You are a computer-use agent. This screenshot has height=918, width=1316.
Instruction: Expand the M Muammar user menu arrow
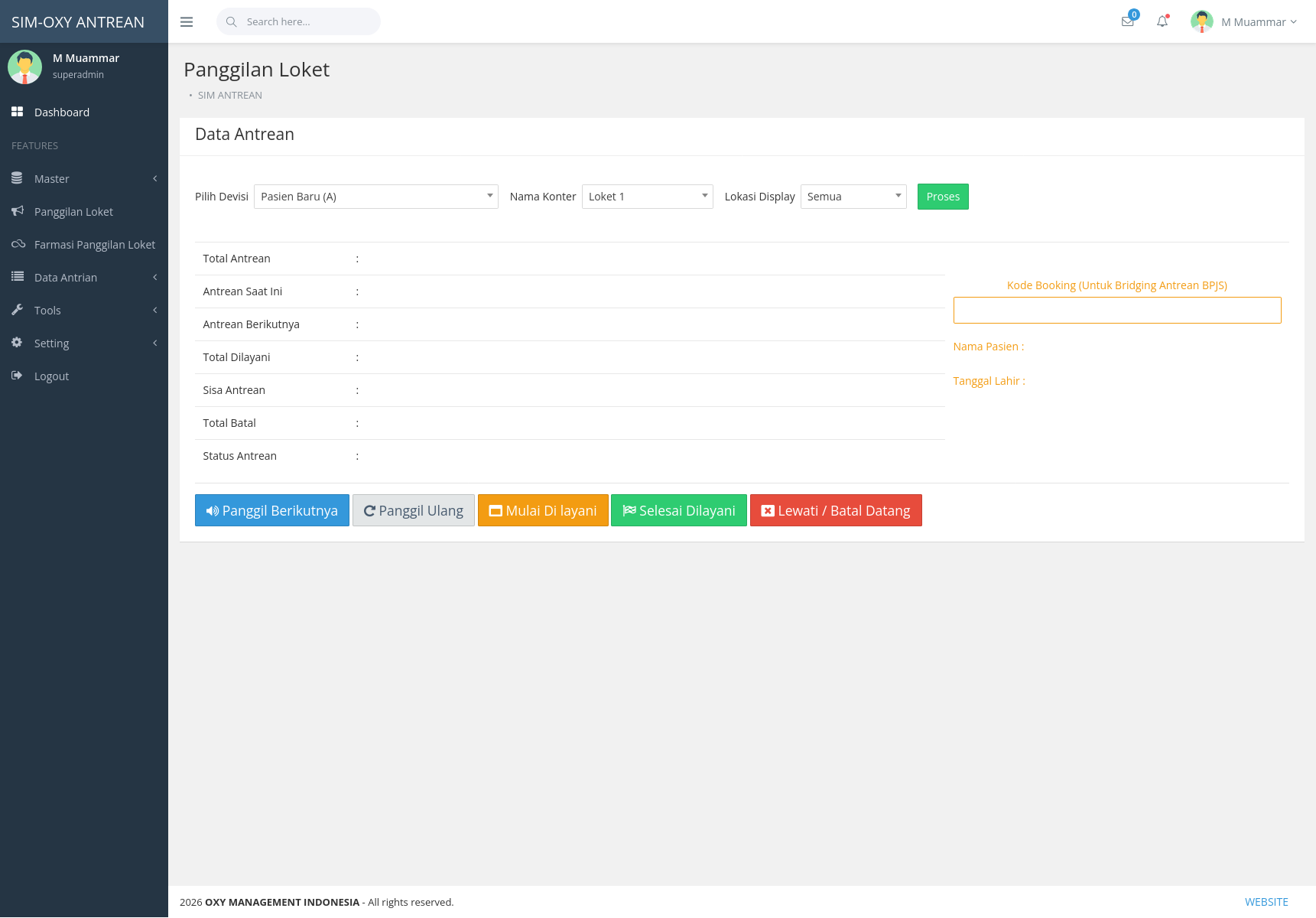[1294, 22]
